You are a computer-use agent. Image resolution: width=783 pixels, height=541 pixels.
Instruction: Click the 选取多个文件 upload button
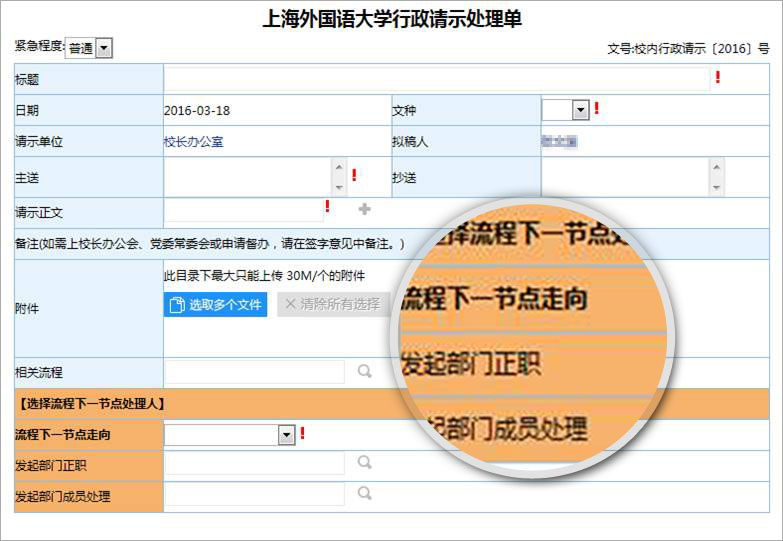tap(215, 304)
